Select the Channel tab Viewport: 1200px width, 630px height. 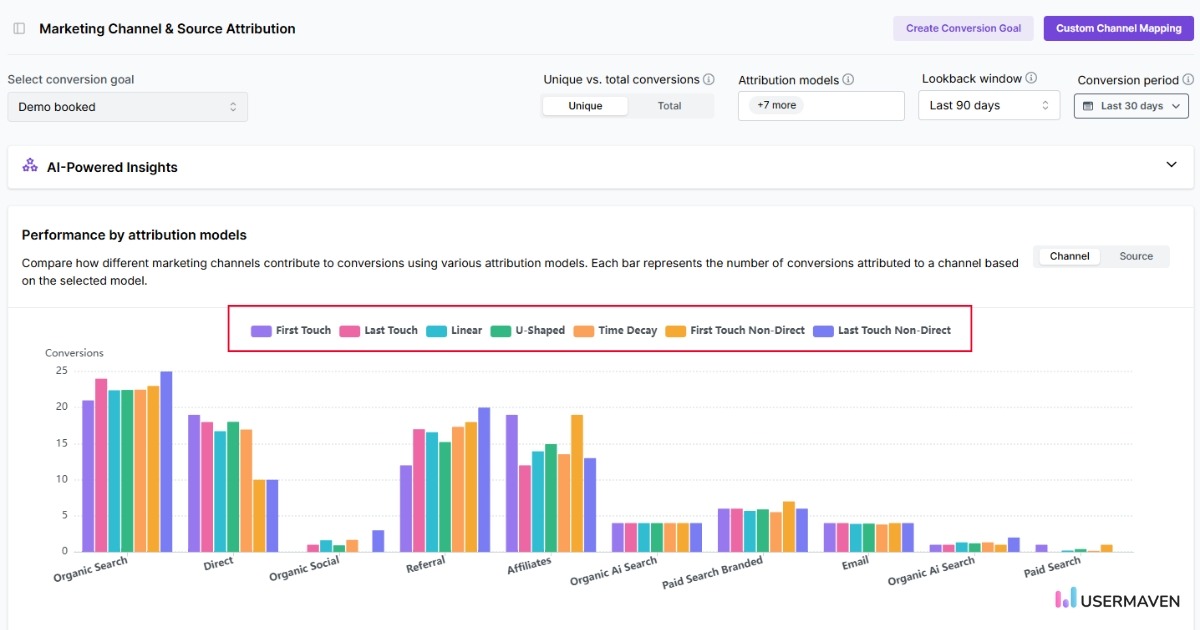click(x=1068, y=256)
